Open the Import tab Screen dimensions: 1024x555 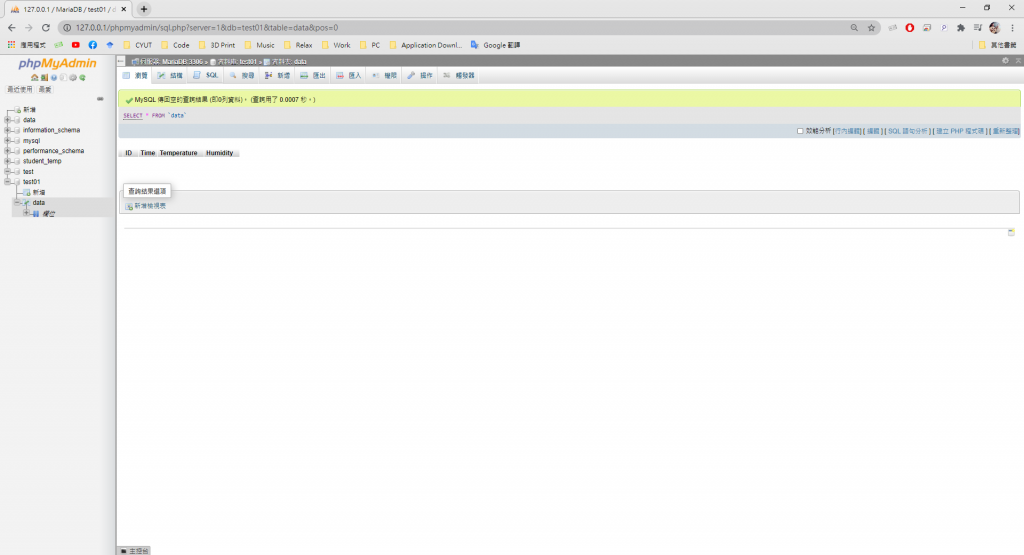(x=349, y=76)
